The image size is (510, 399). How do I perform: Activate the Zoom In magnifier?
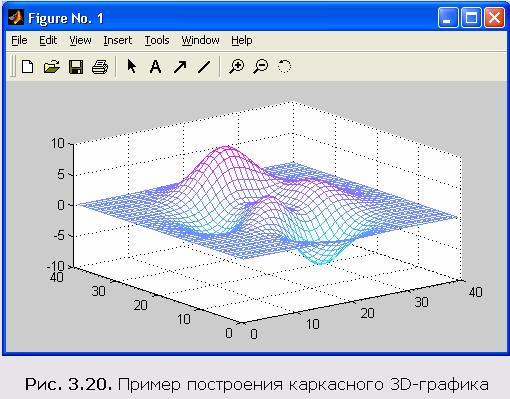237,66
